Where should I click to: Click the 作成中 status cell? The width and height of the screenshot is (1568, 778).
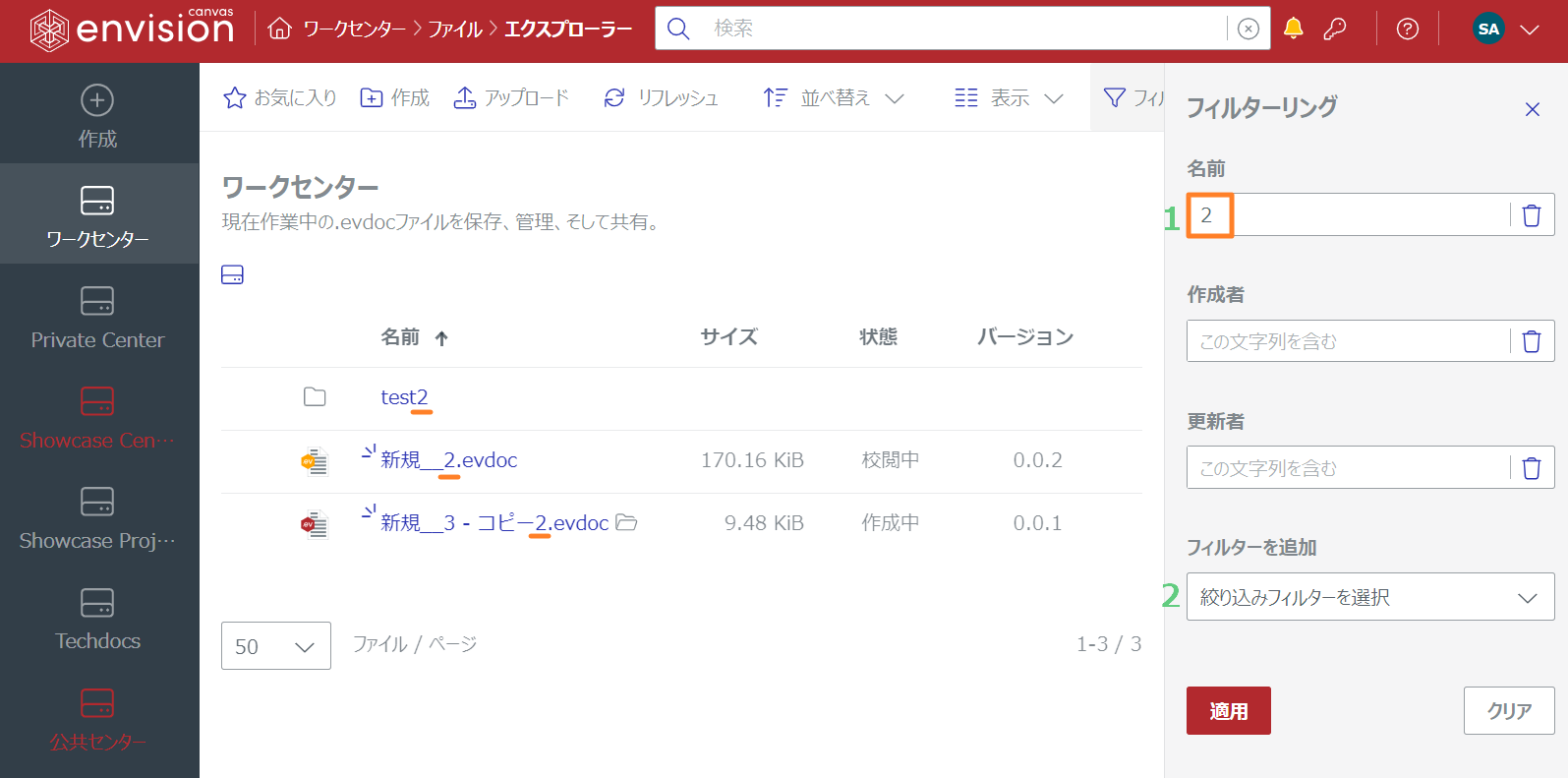point(890,523)
